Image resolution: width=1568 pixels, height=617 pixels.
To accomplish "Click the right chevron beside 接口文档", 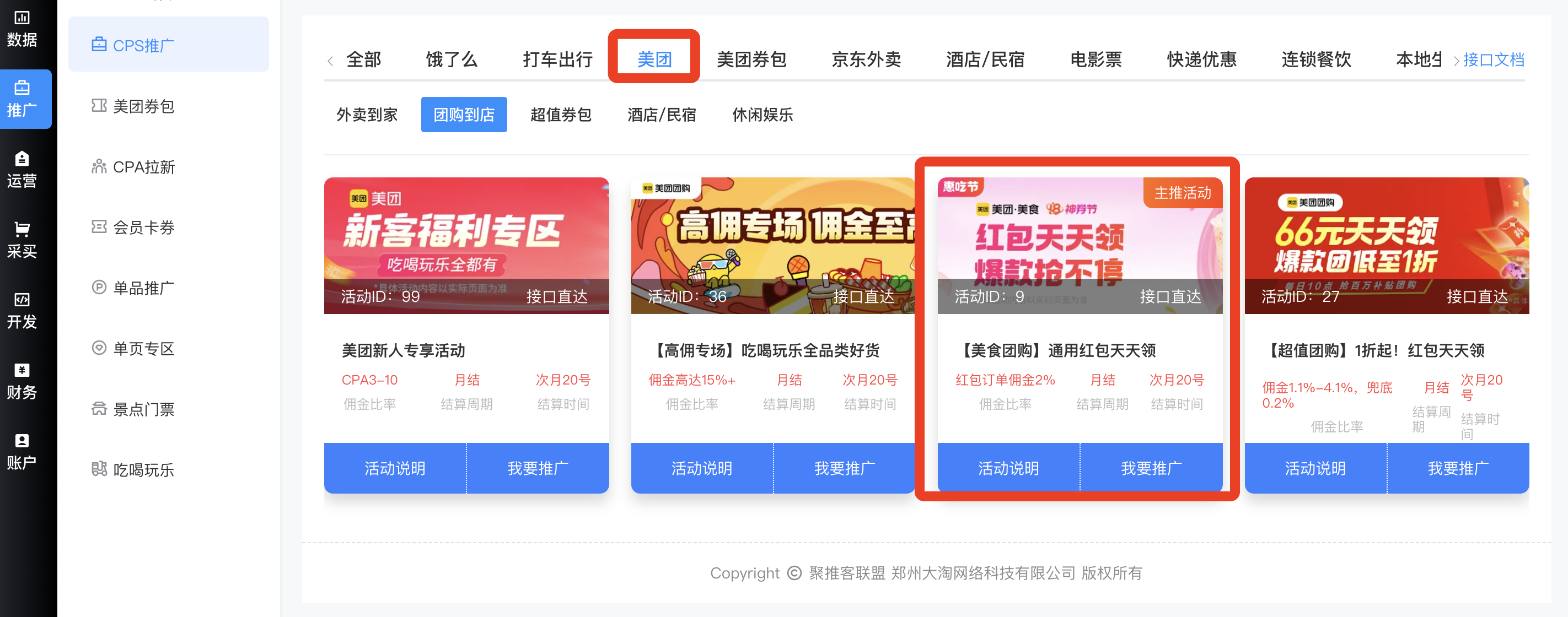I will (1456, 60).
